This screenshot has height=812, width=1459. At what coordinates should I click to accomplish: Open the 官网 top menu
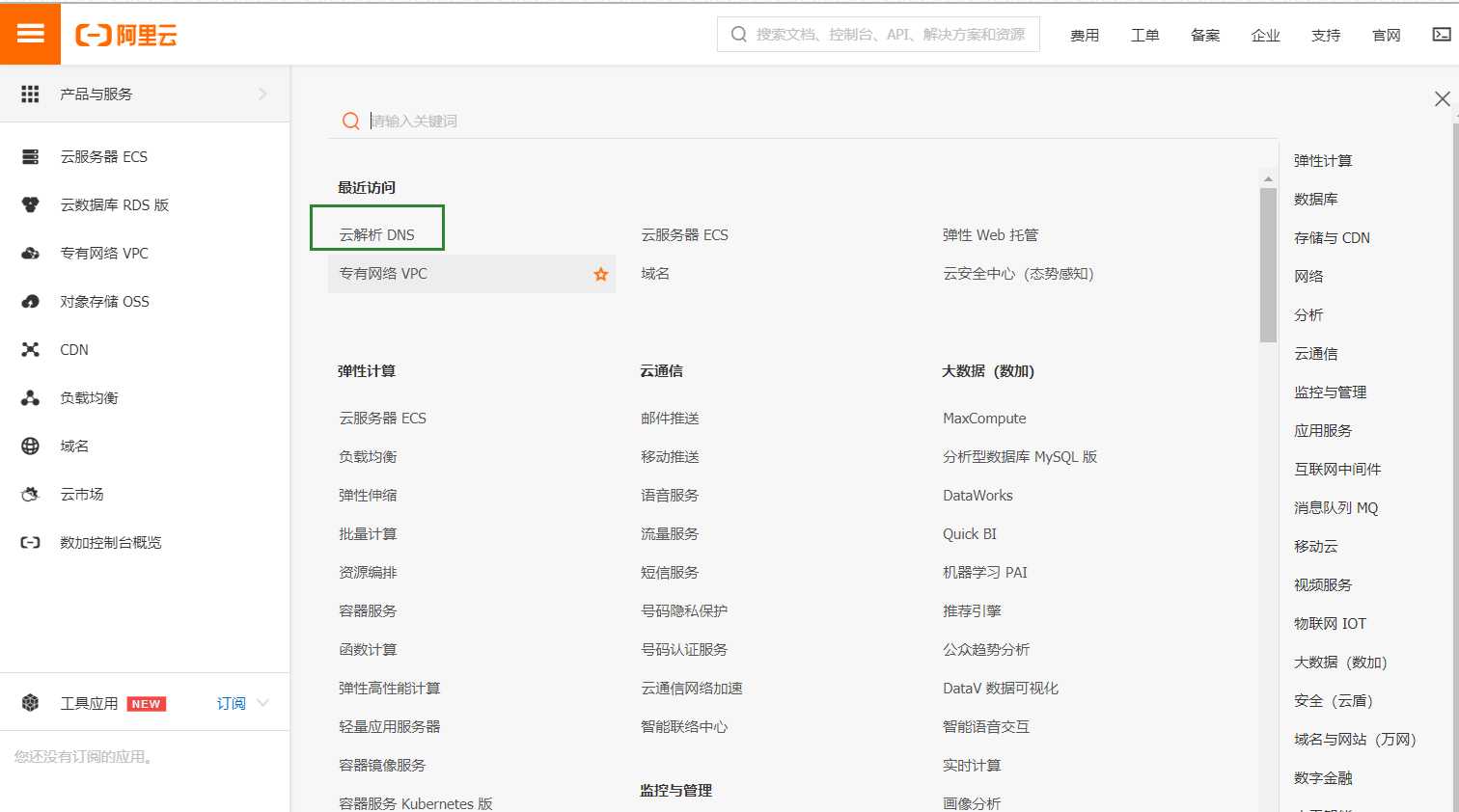click(1386, 35)
